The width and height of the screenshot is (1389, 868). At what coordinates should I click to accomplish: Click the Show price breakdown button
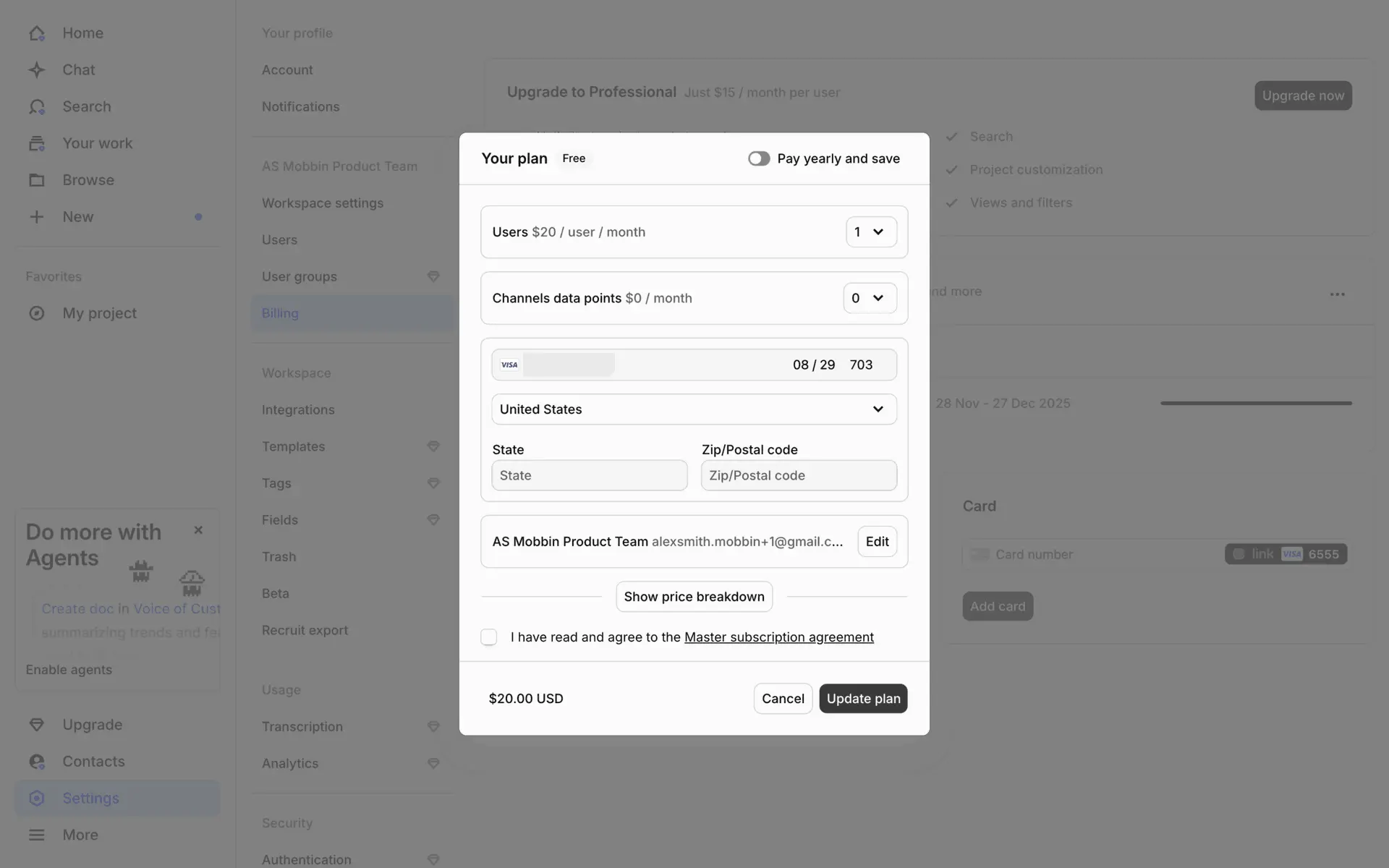point(694,597)
